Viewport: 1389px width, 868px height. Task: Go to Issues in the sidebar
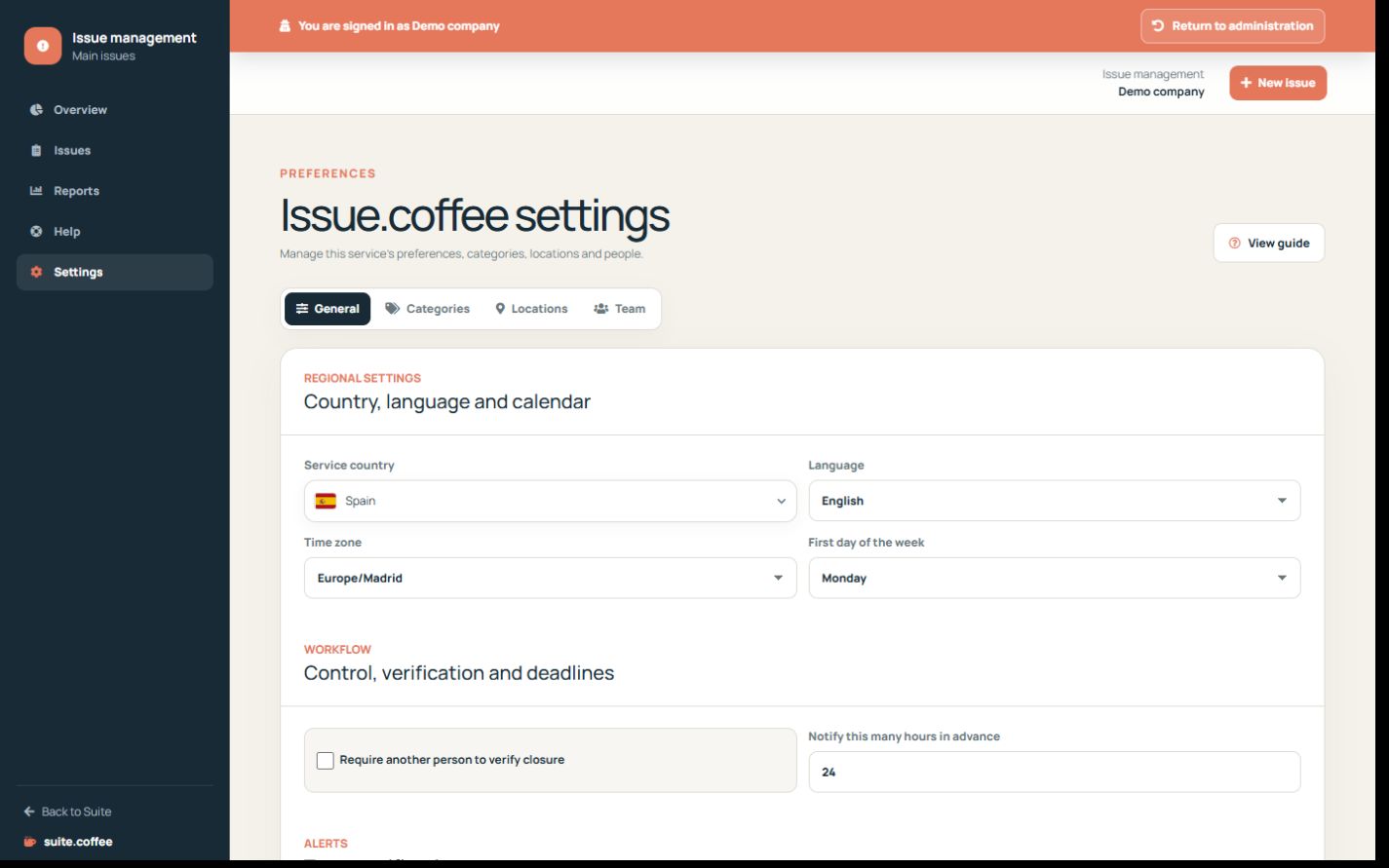tap(115, 150)
